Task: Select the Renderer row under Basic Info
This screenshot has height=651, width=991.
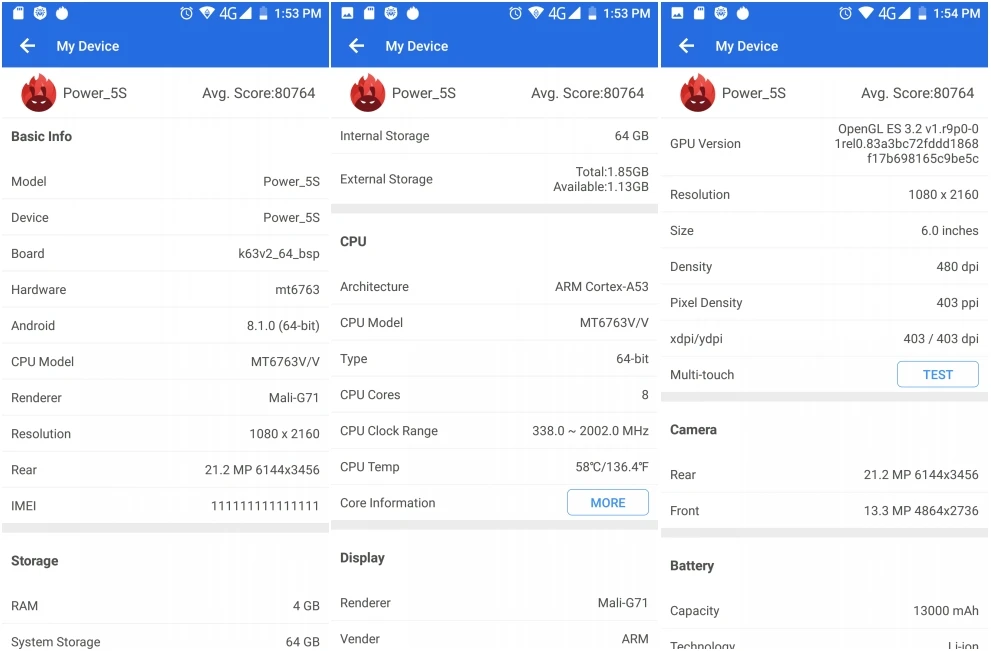Action: 166,398
